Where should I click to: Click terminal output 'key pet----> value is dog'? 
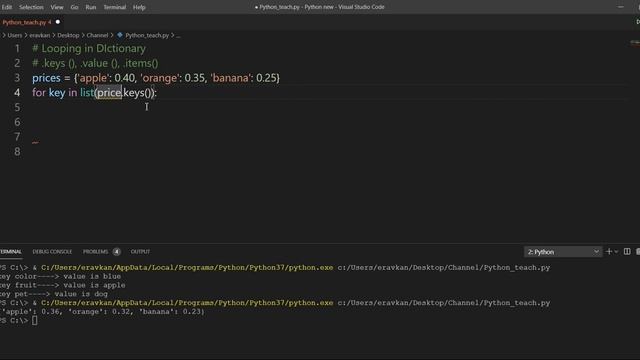coord(53,294)
